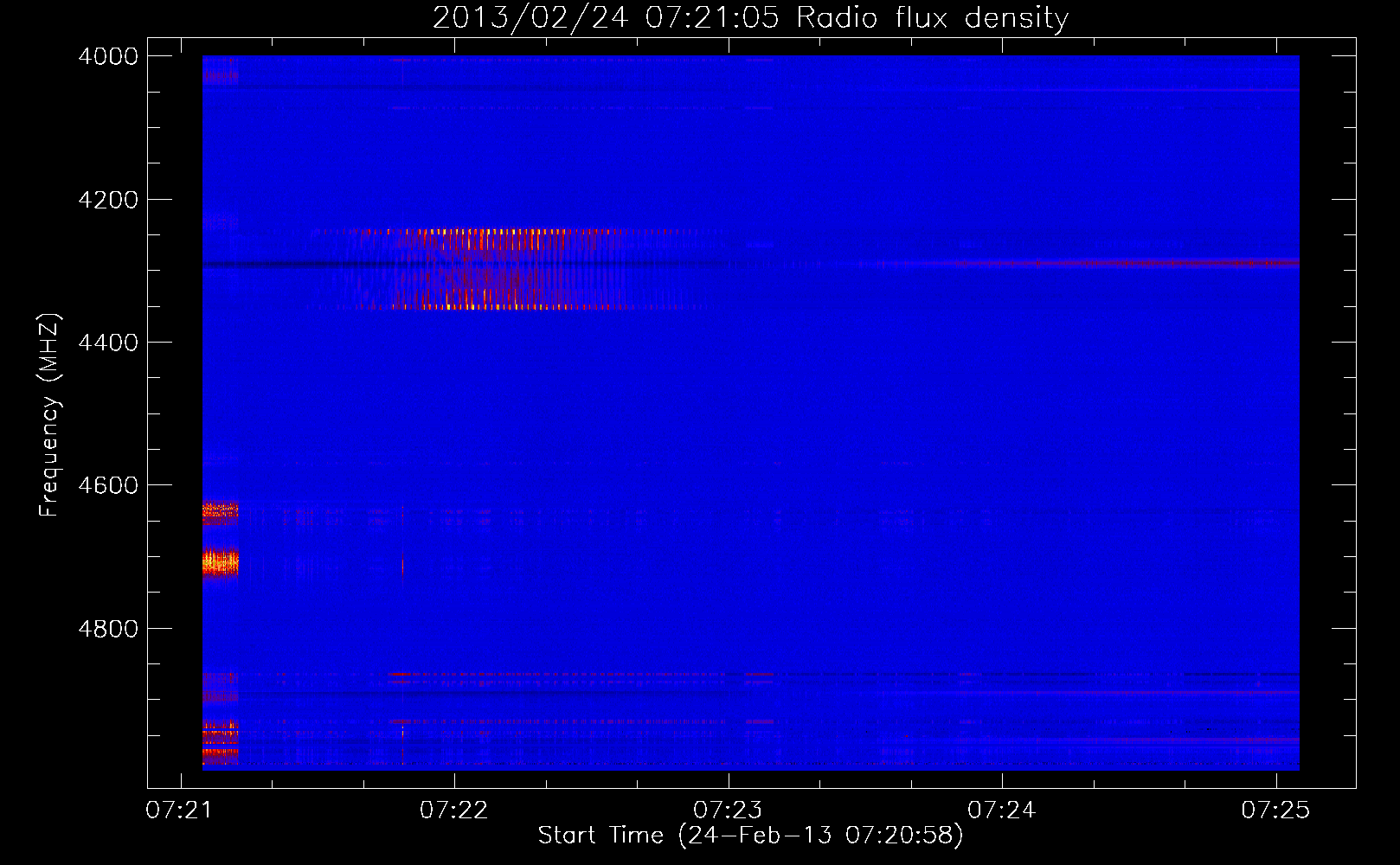Click the red emission patch near 4640 MHz at 07:21

[220, 513]
